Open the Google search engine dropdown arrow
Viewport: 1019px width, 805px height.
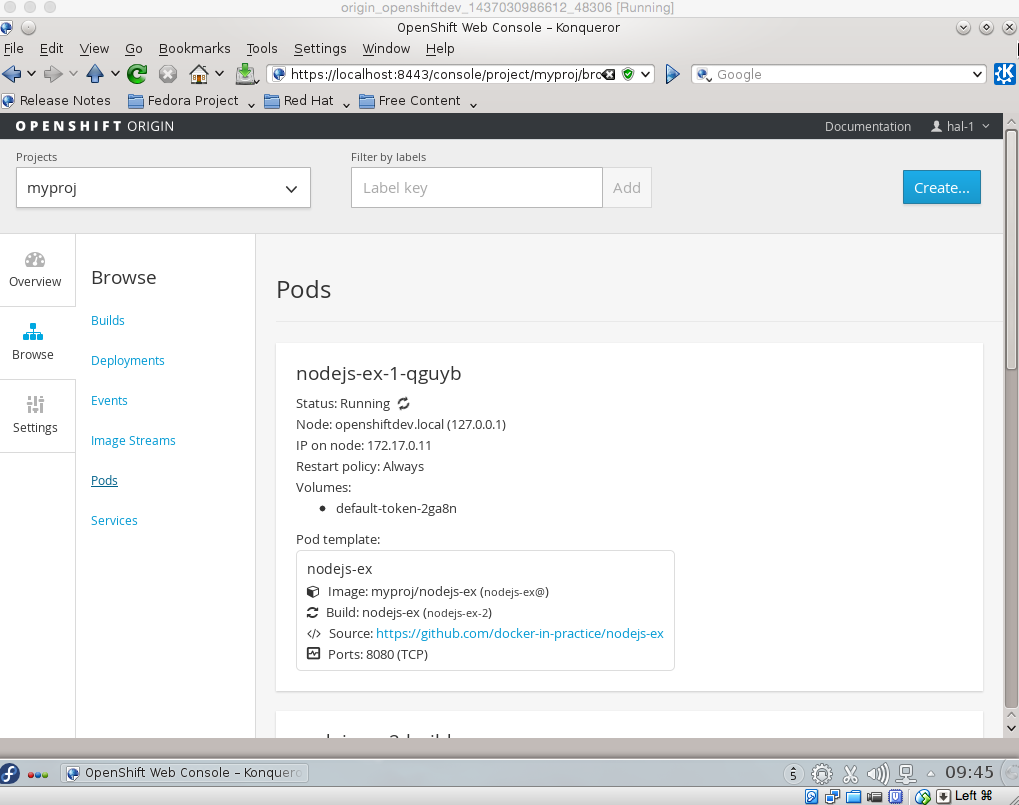coord(978,74)
